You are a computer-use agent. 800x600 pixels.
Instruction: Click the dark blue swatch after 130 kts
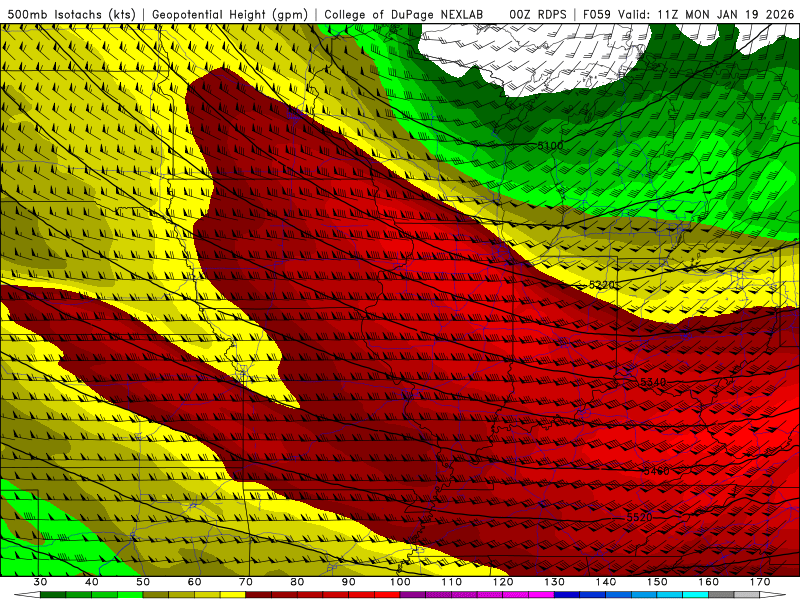[567, 595]
